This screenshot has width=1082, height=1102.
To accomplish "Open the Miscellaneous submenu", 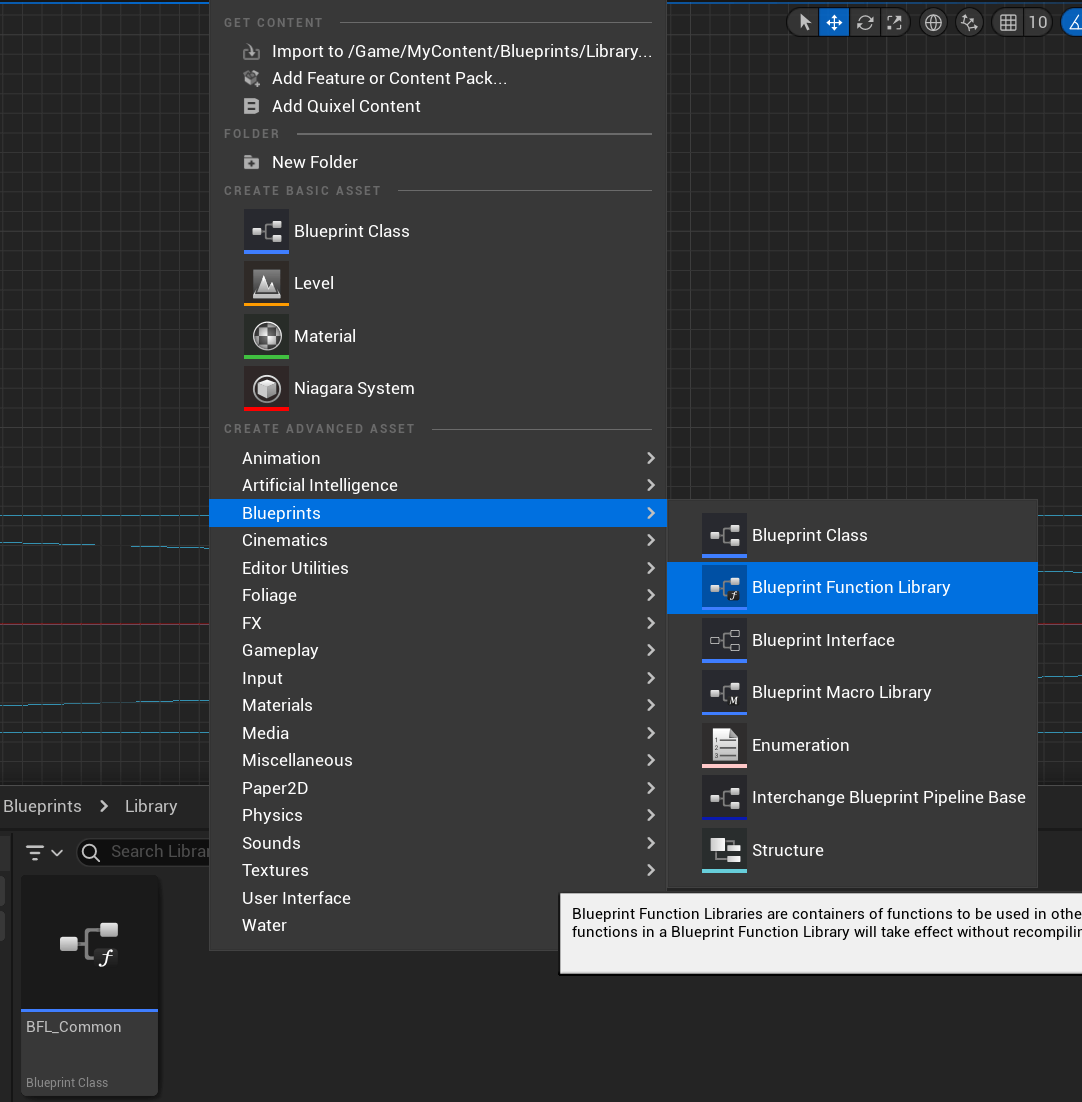I will pos(438,760).
